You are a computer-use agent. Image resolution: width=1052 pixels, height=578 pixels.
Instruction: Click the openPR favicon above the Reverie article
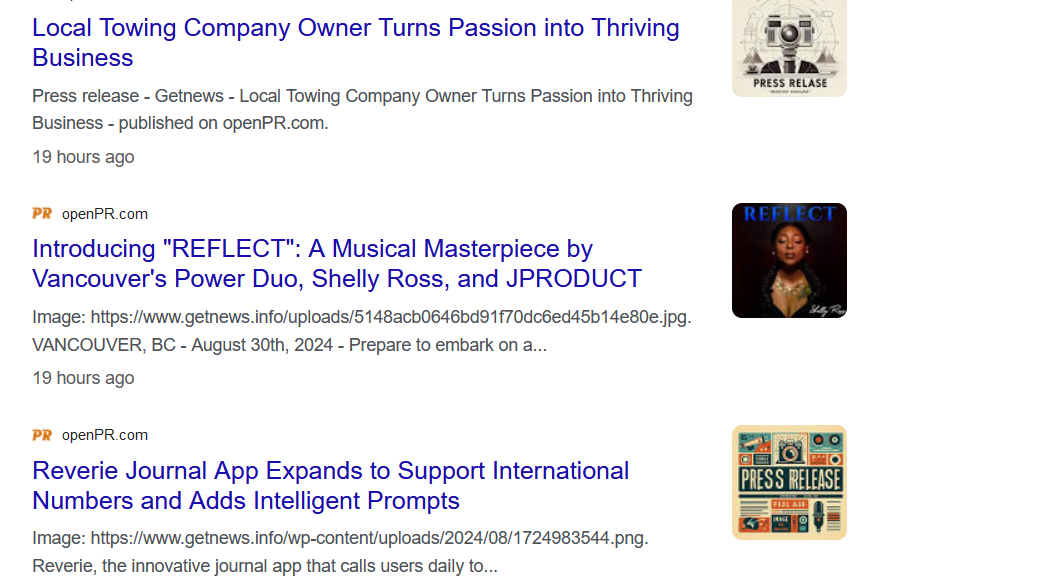click(42, 435)
